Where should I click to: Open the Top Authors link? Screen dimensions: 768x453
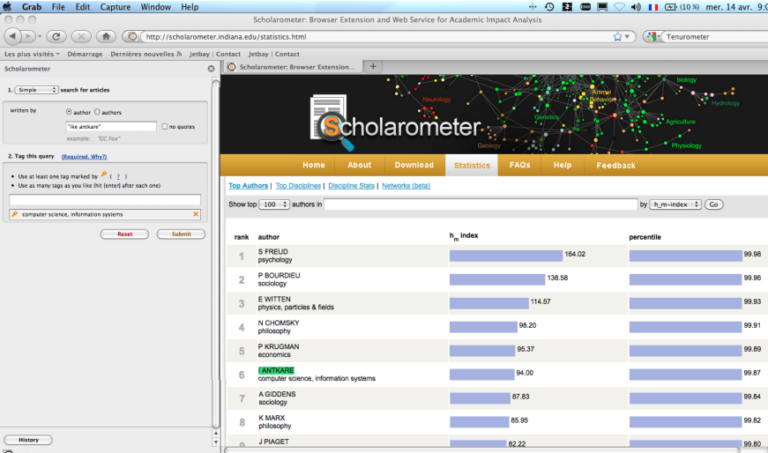(x=248, y=186)
